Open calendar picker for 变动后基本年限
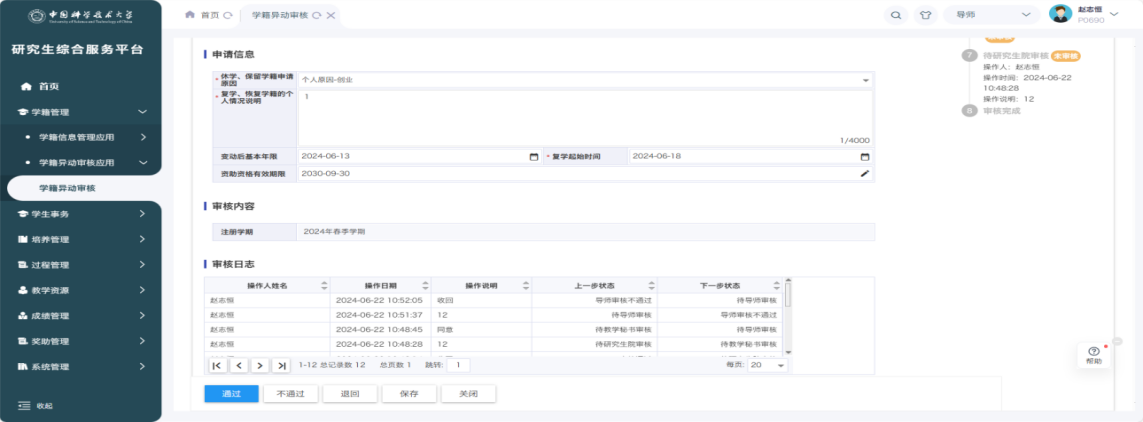 pyautogui.click(x=533, y=157)
